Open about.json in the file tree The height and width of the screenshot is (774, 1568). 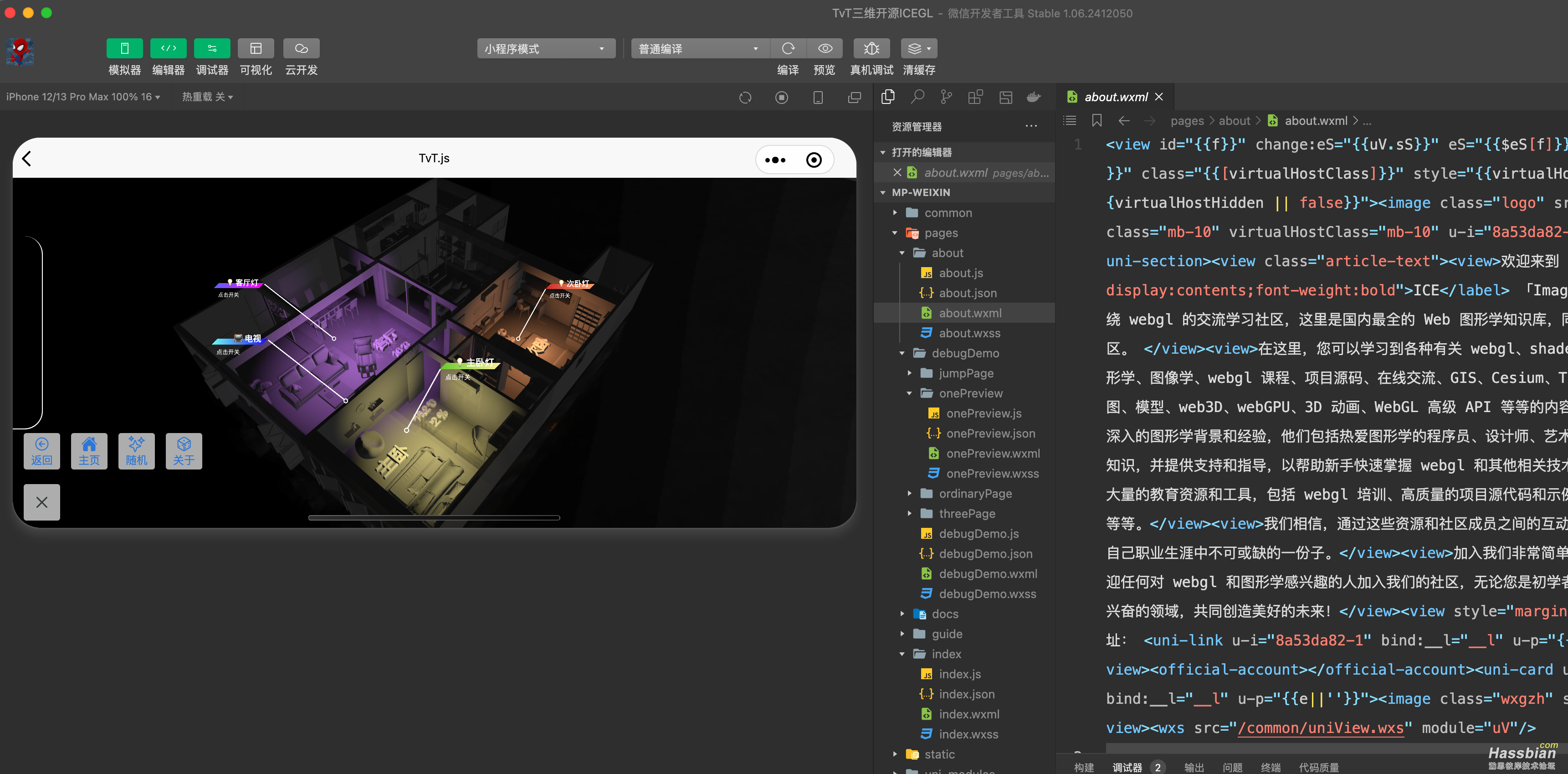point(965,293)
